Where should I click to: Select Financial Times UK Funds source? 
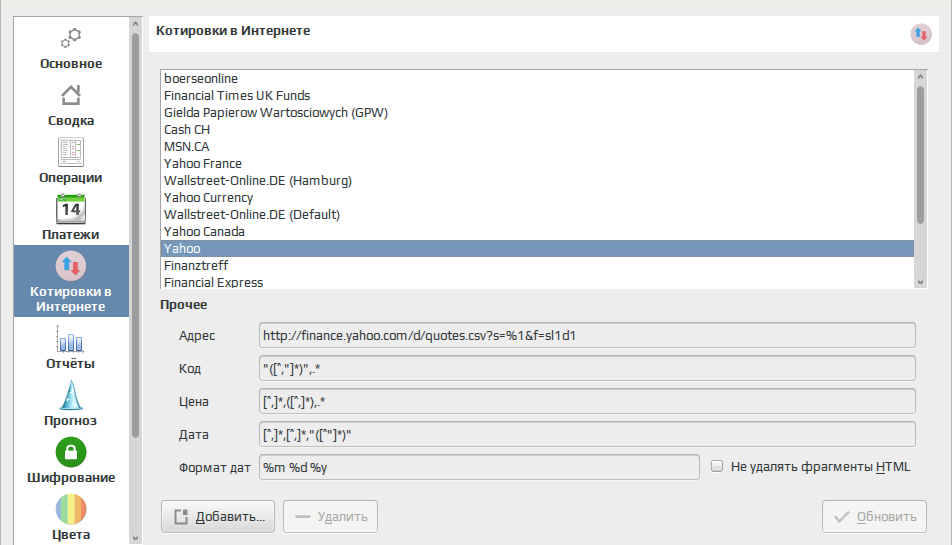tap(537, 95)
